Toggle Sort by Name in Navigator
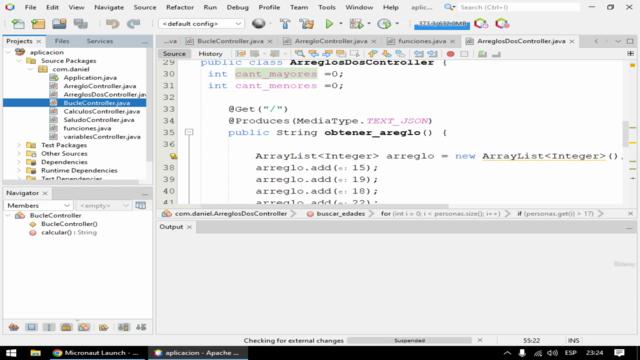The image size is (640, 360). point(124,327)
